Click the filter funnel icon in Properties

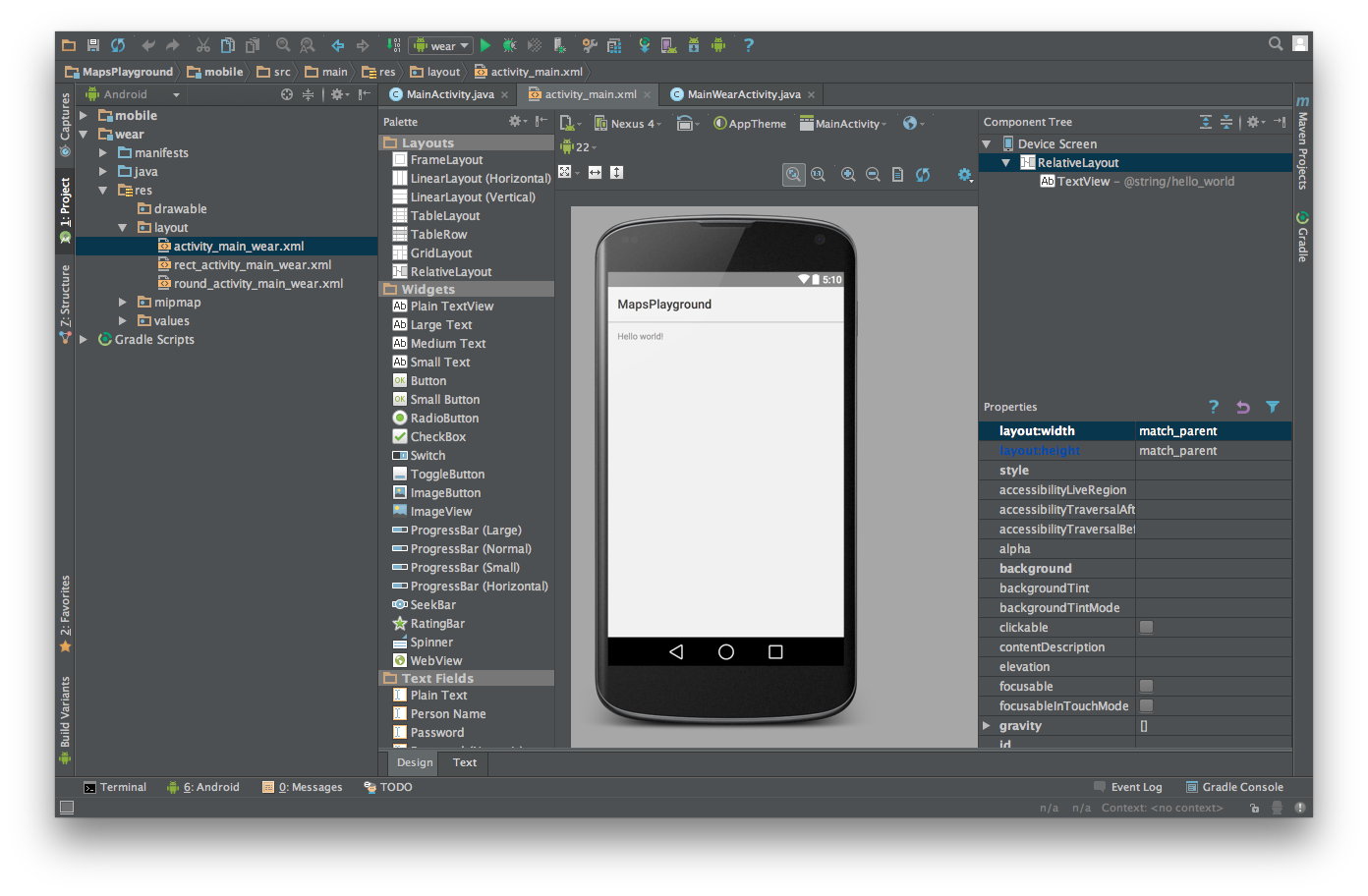[x=1273, y=407]
